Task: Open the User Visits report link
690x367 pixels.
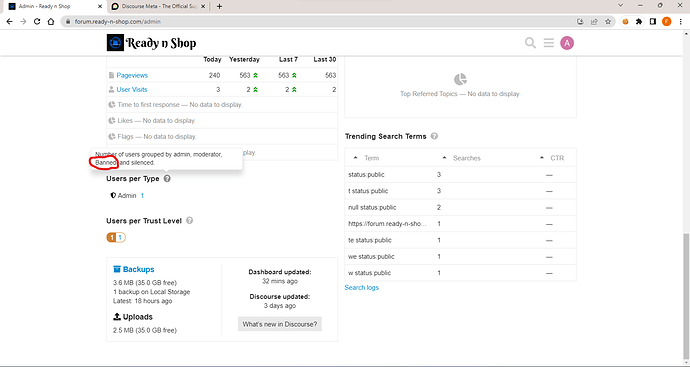Action: point(132,89)
